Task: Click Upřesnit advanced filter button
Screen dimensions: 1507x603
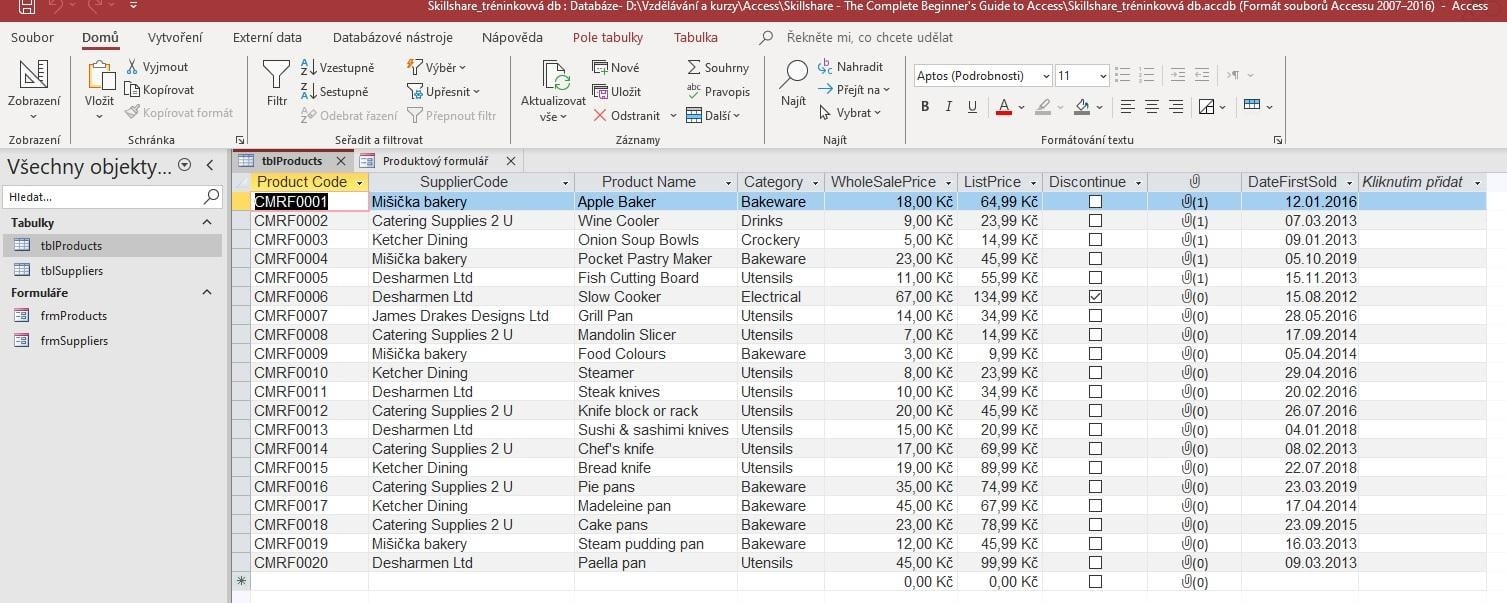Action: point(444,91)
